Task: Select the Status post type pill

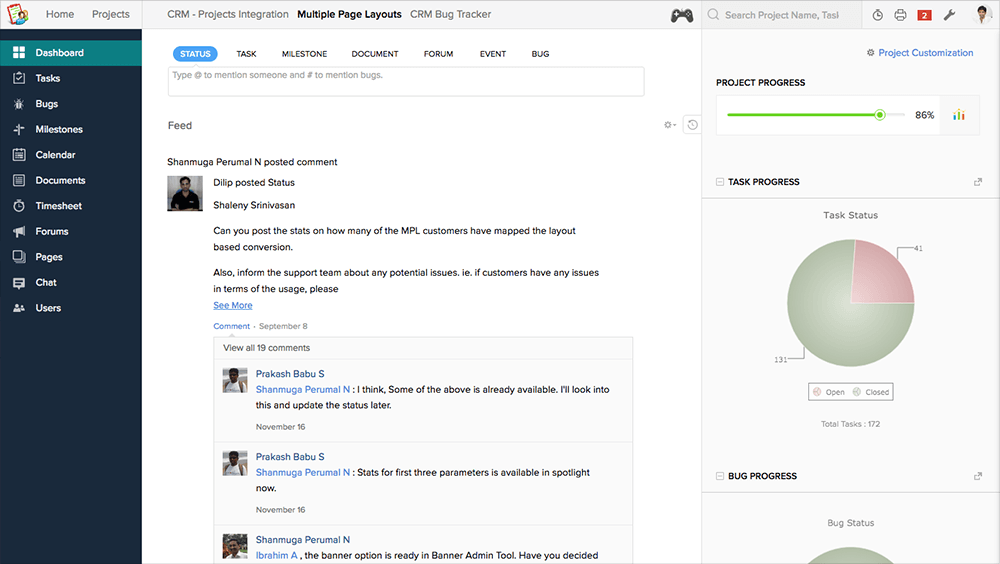Action: [x=195, y=54]
